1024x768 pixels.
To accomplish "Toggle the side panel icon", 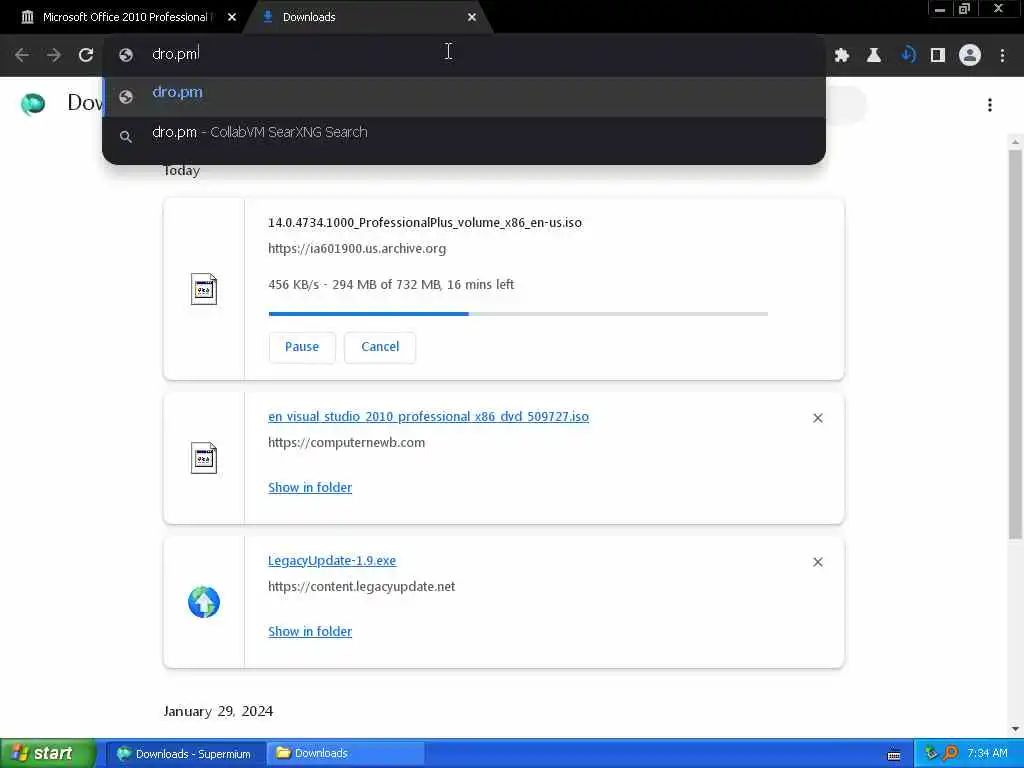I will click(x=938, y=56).
